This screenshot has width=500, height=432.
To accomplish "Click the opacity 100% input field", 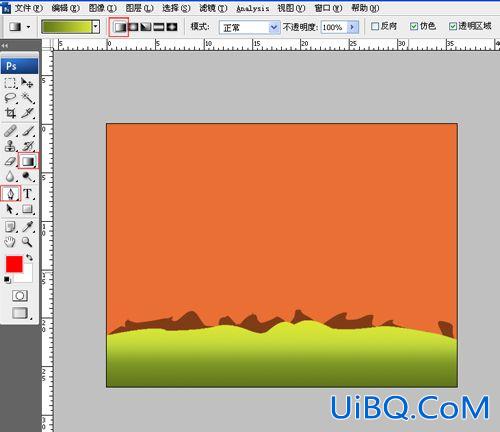I will (334, 27).
